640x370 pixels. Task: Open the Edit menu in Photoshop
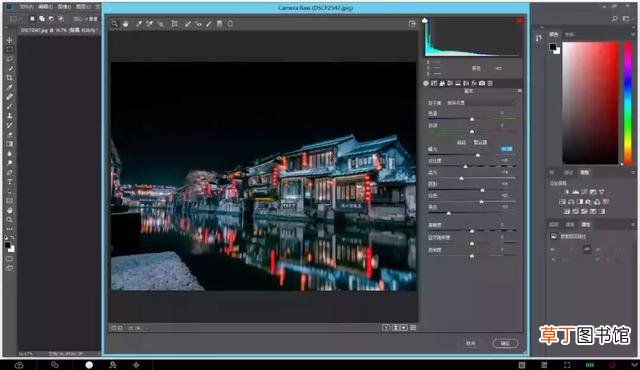(x=45, y=7)
